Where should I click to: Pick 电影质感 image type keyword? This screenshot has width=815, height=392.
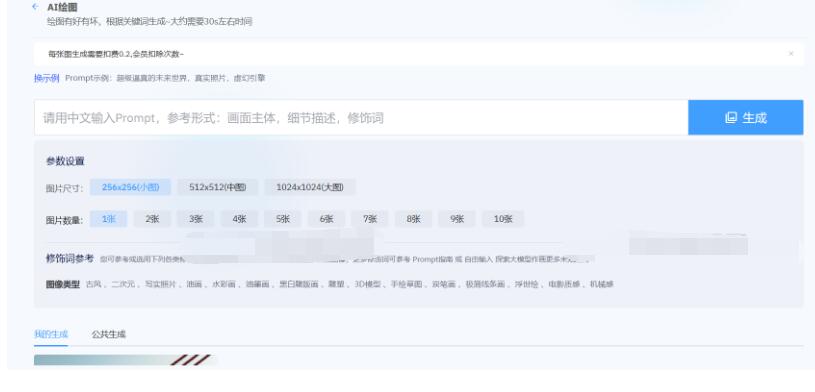[564, 284]
